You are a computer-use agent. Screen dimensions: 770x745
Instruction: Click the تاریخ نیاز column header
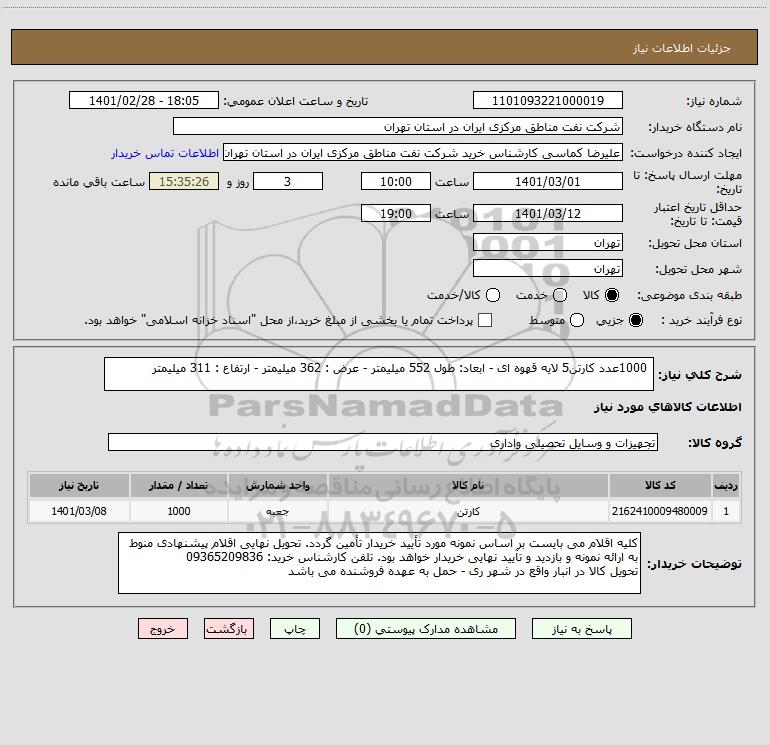point(79,485)
